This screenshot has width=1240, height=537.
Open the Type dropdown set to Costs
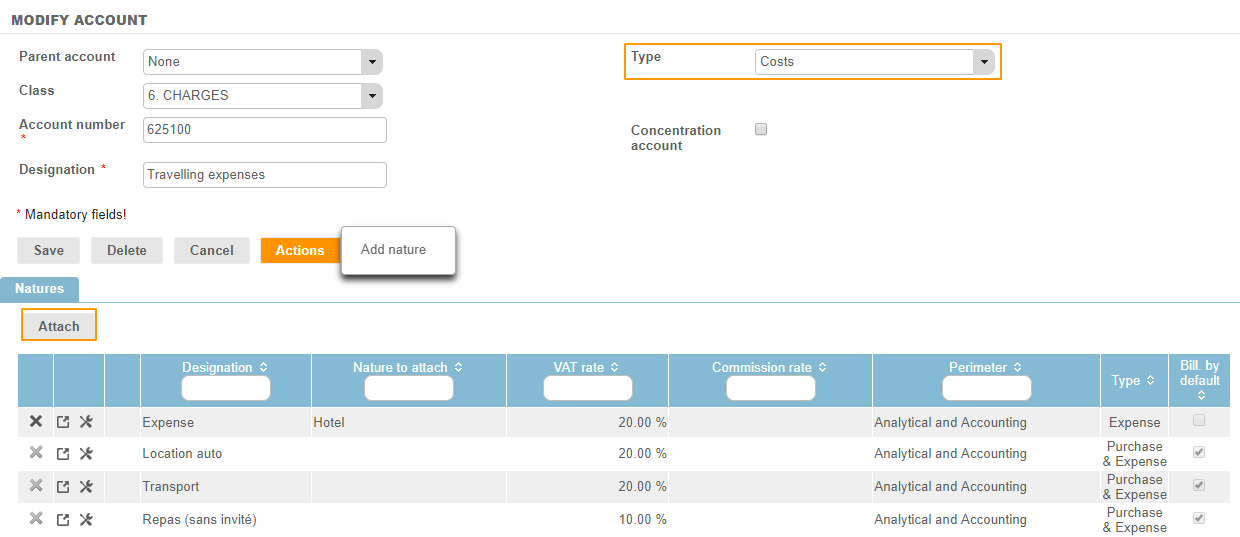point(983,62)
